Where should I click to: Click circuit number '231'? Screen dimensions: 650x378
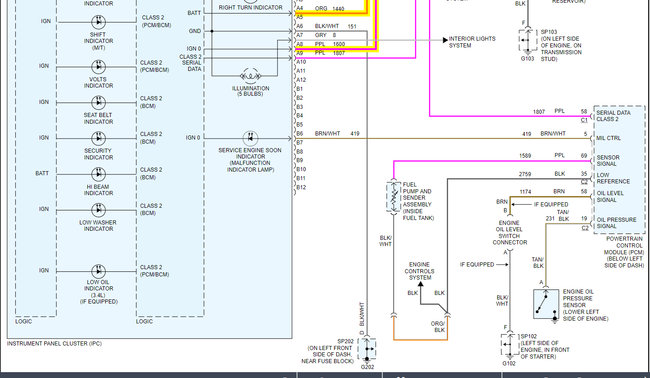550,219
